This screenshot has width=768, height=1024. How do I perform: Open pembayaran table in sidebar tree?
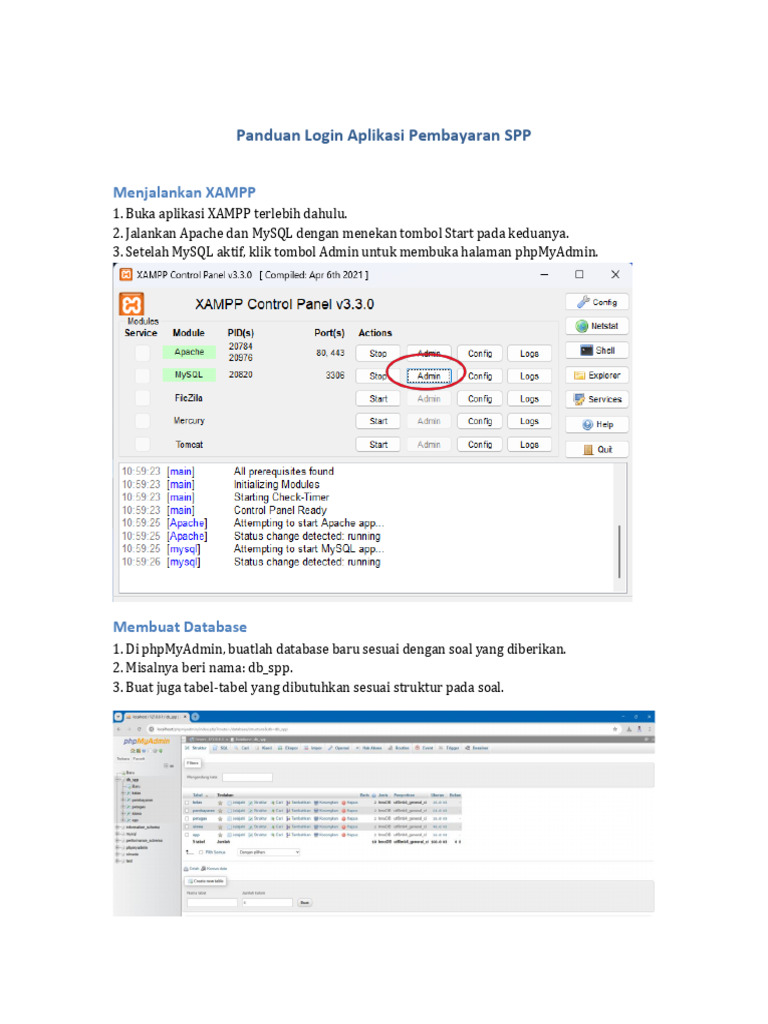(x=142, y=800)
